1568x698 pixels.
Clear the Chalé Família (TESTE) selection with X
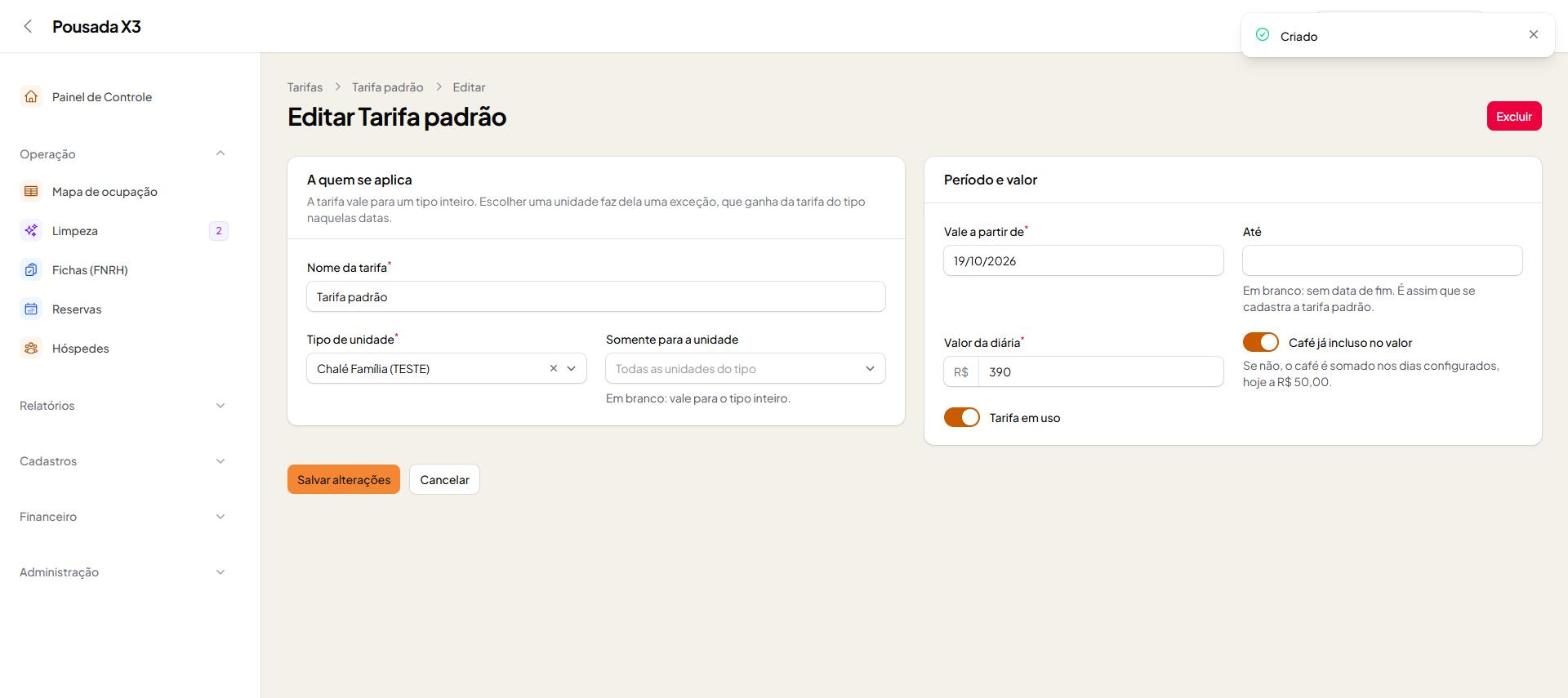(x=553, y=369)
